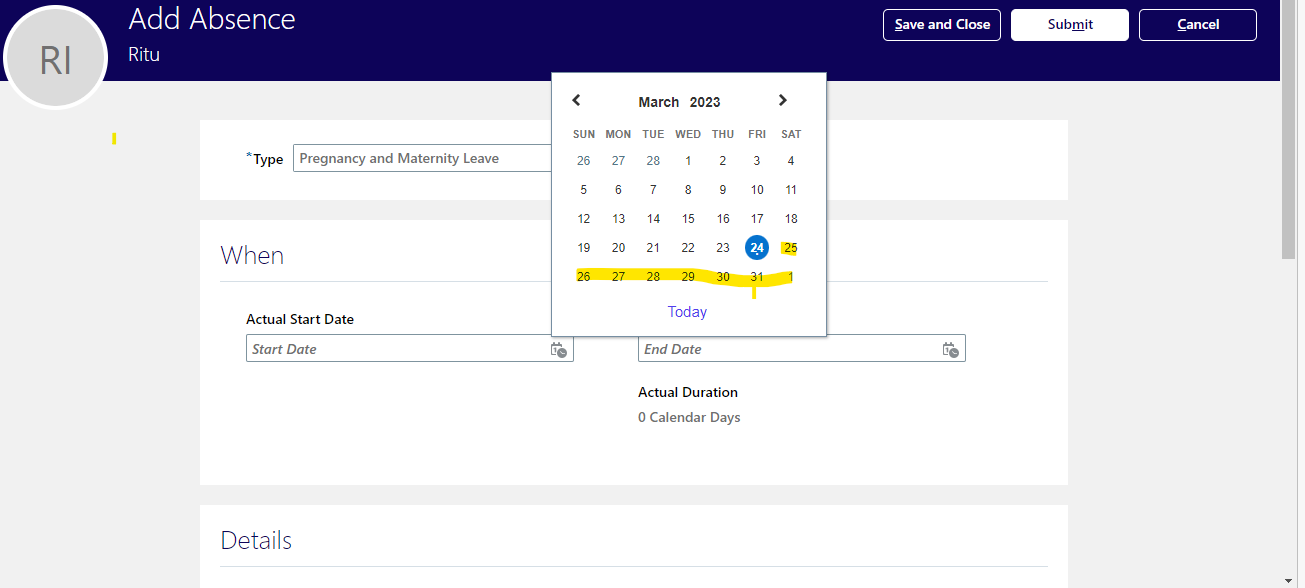Open the End Date calendar picker icon
The image size is (1305, 588).
951,349
